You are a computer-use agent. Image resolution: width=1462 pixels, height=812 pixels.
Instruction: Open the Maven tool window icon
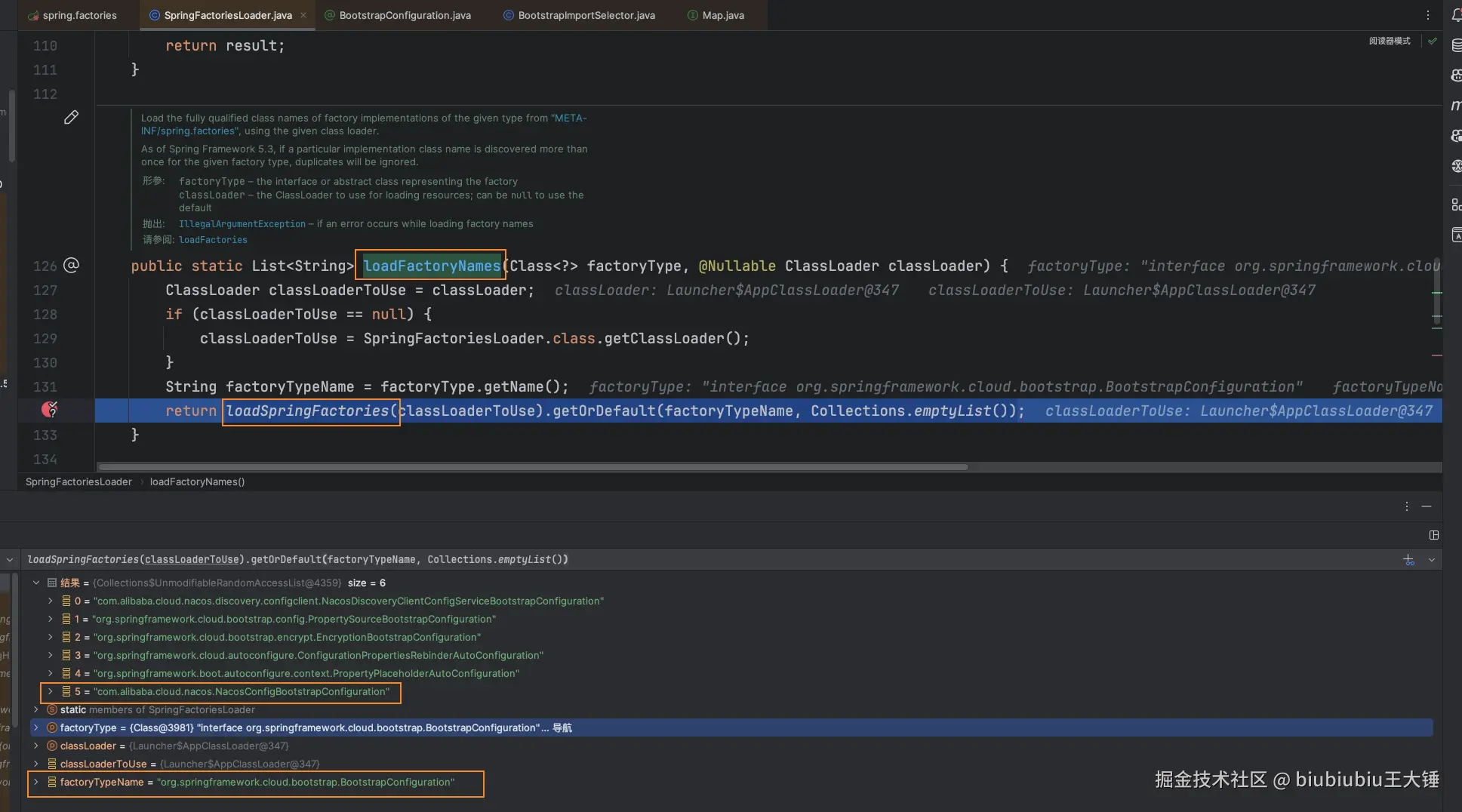(x=1456, y=106)
